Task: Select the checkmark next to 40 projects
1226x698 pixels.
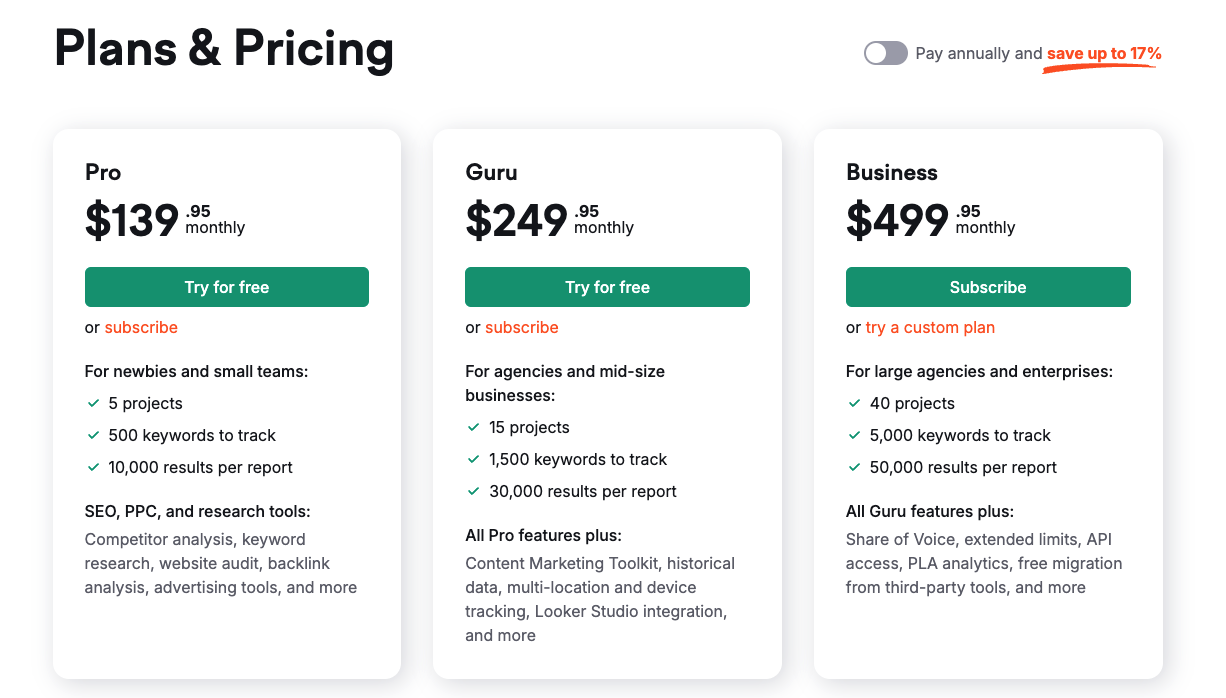Action: click(854, 404)
